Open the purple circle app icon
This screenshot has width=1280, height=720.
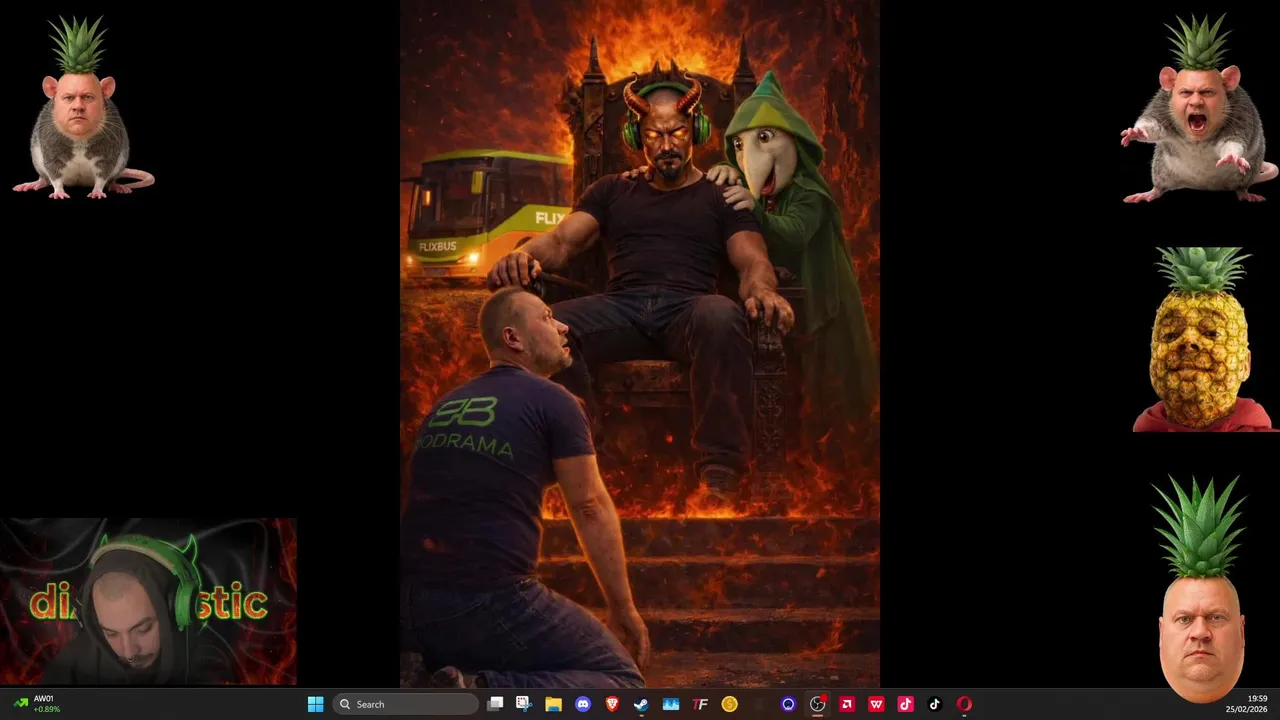point(788,704)
